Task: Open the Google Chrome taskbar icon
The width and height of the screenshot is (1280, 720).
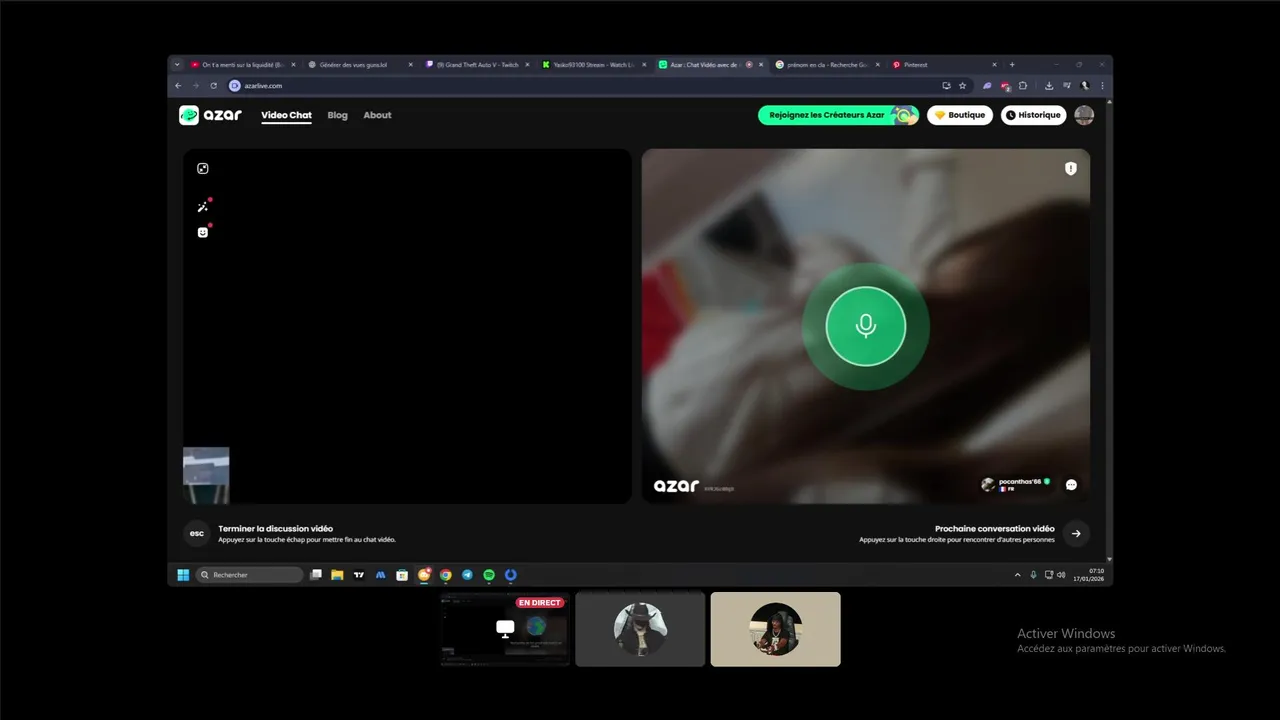Action: click(446, 575)
